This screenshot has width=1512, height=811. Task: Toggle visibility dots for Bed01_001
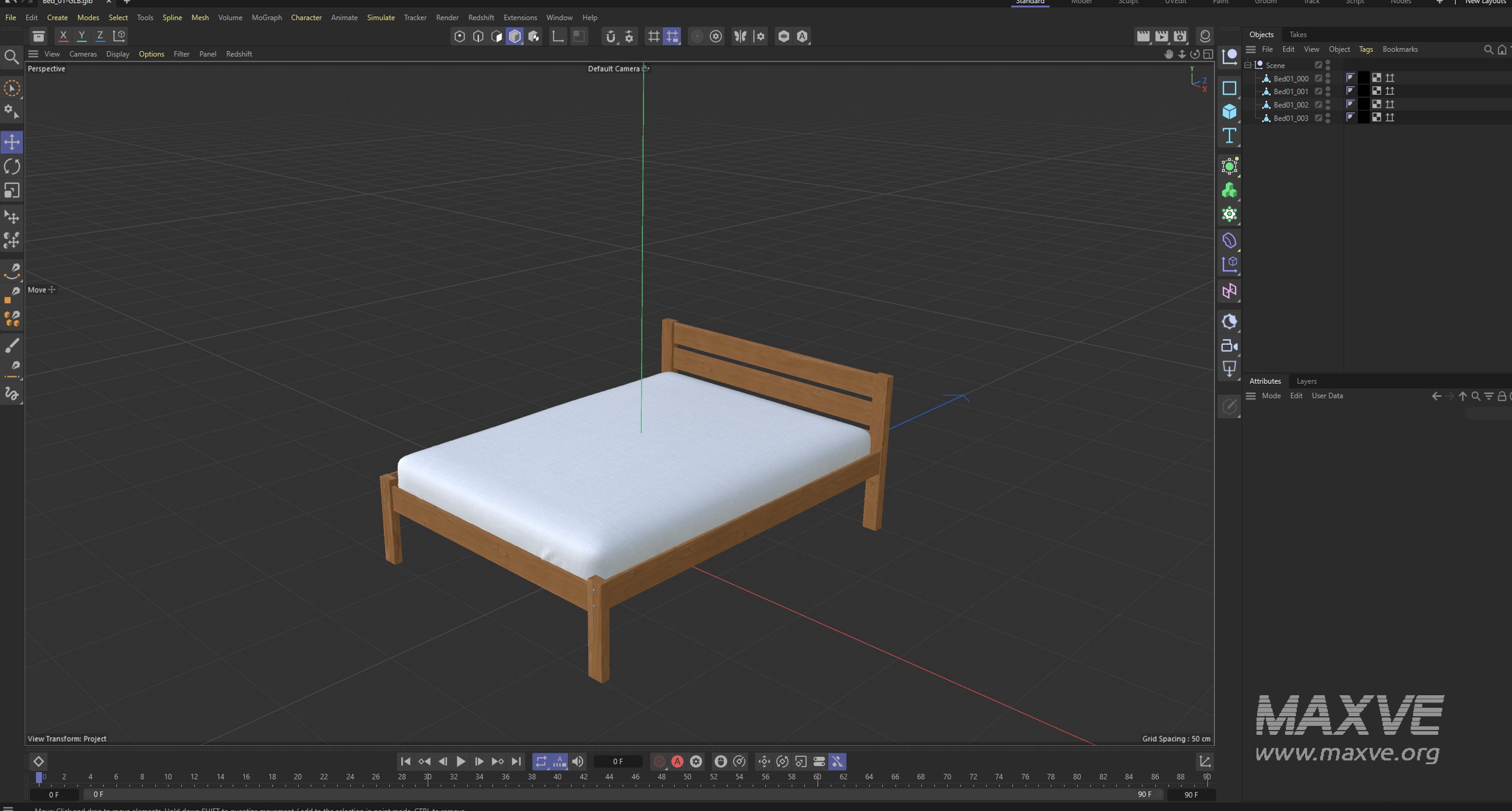pyautogui.click(x=1328, y=91)
